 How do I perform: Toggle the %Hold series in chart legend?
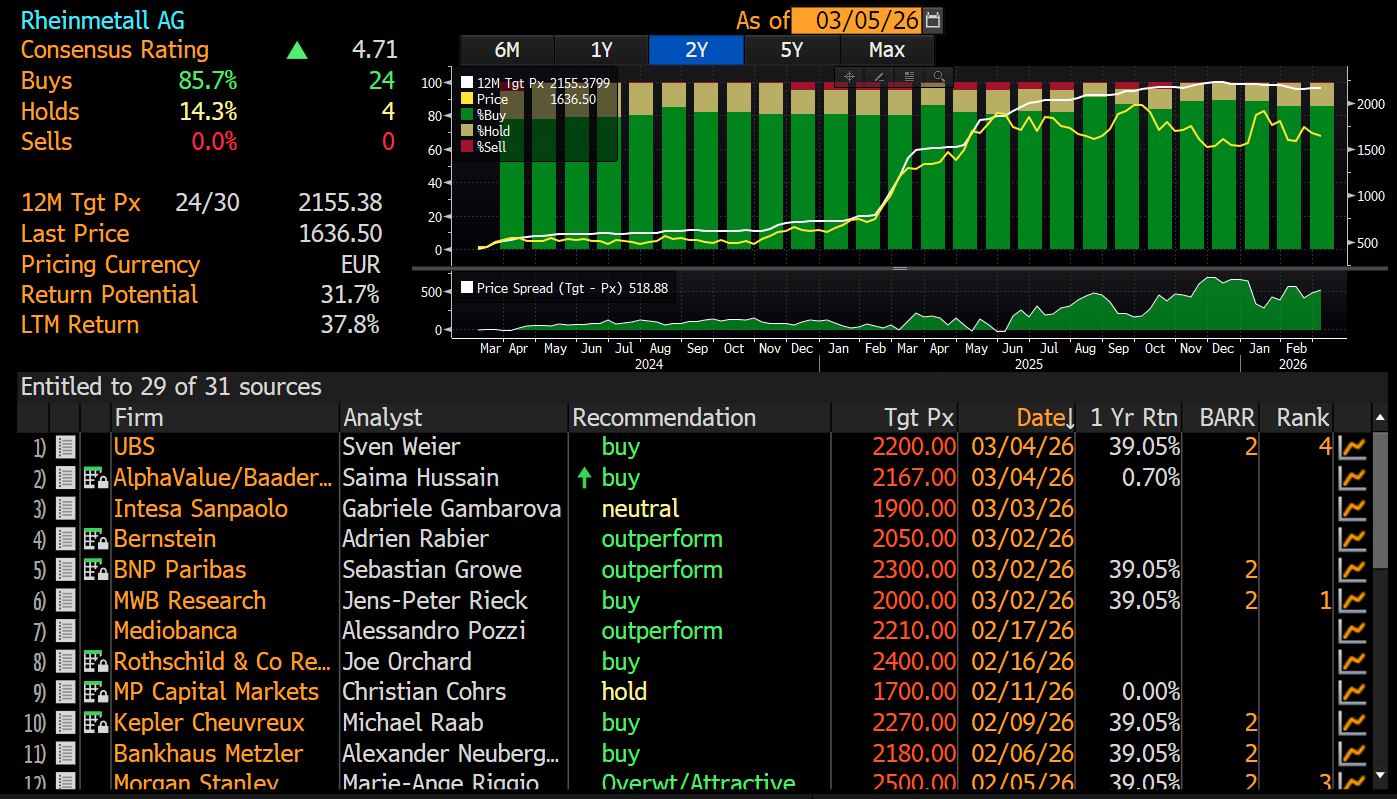[x=468, y=131]
